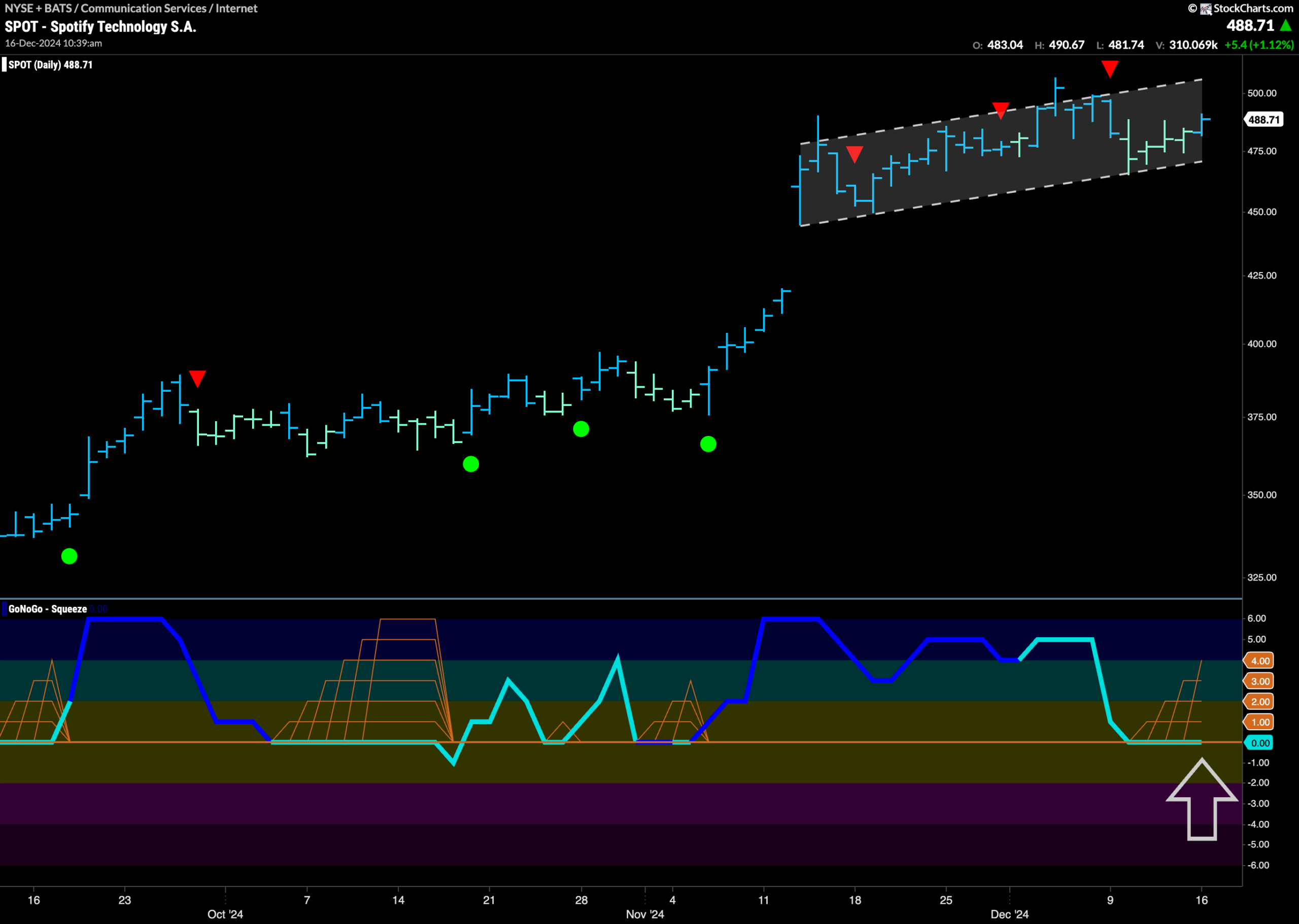Click the green up triangle beside price 488.71
The width and height of the screenshot is (1299, 924).
tap(1285, 25)
